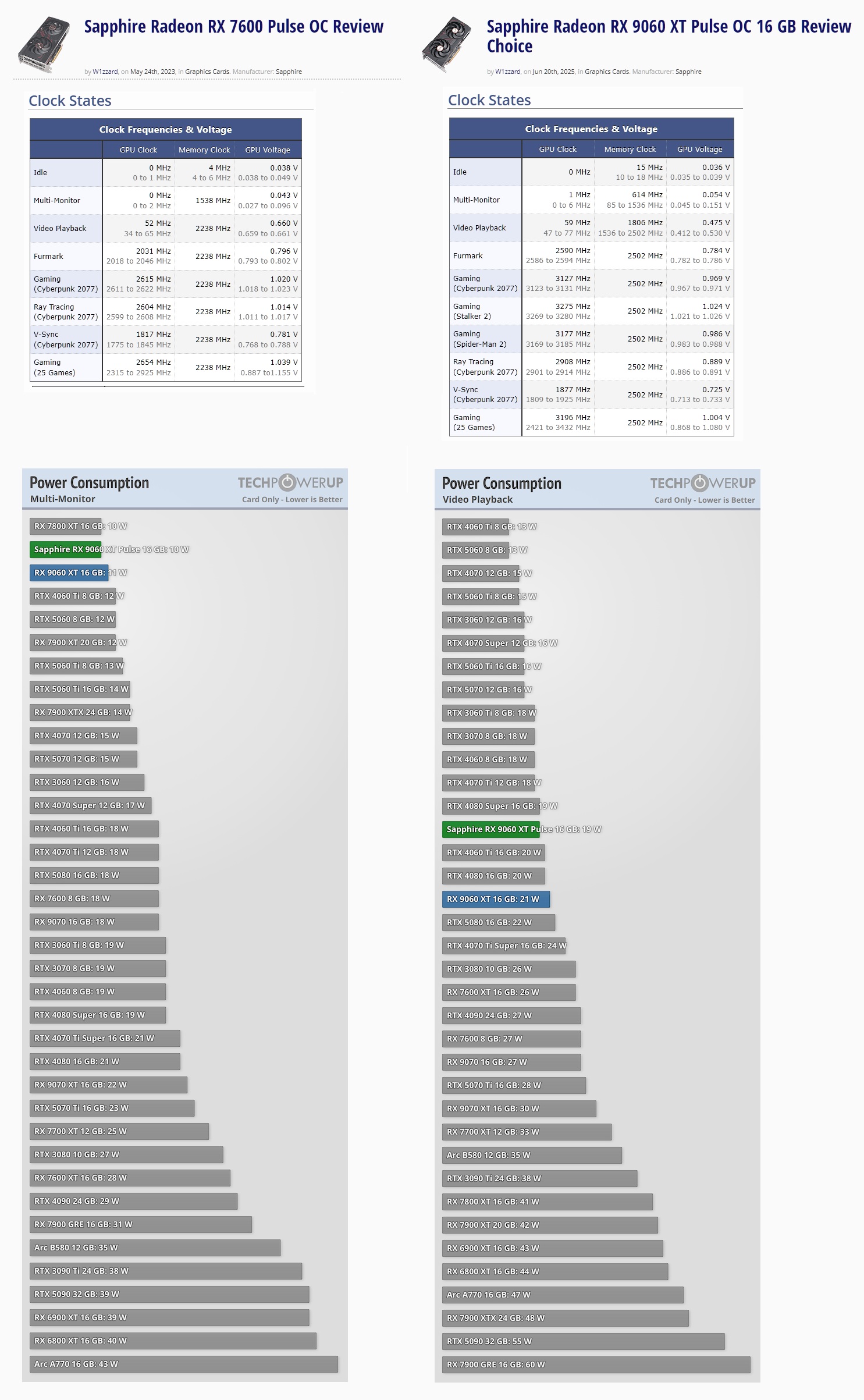
Task: Click RX 7900 GRE 16 GB: 60 W bar
Action: click(x=596, y=1365)
